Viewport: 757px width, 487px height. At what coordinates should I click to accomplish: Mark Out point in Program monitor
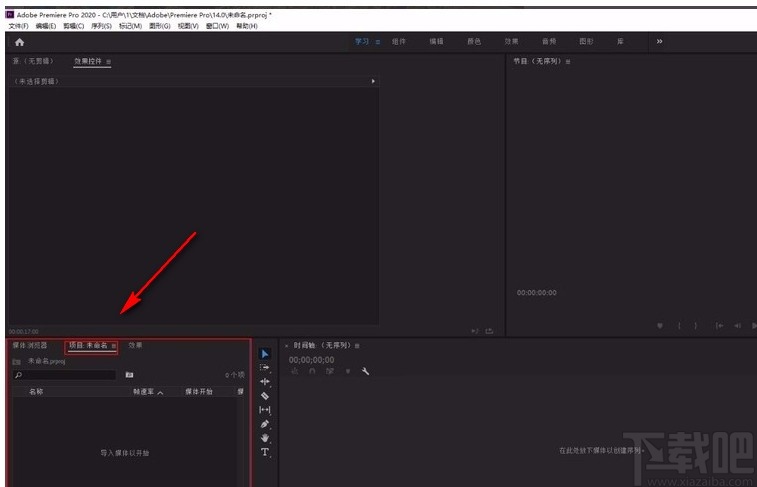[696, 326]
